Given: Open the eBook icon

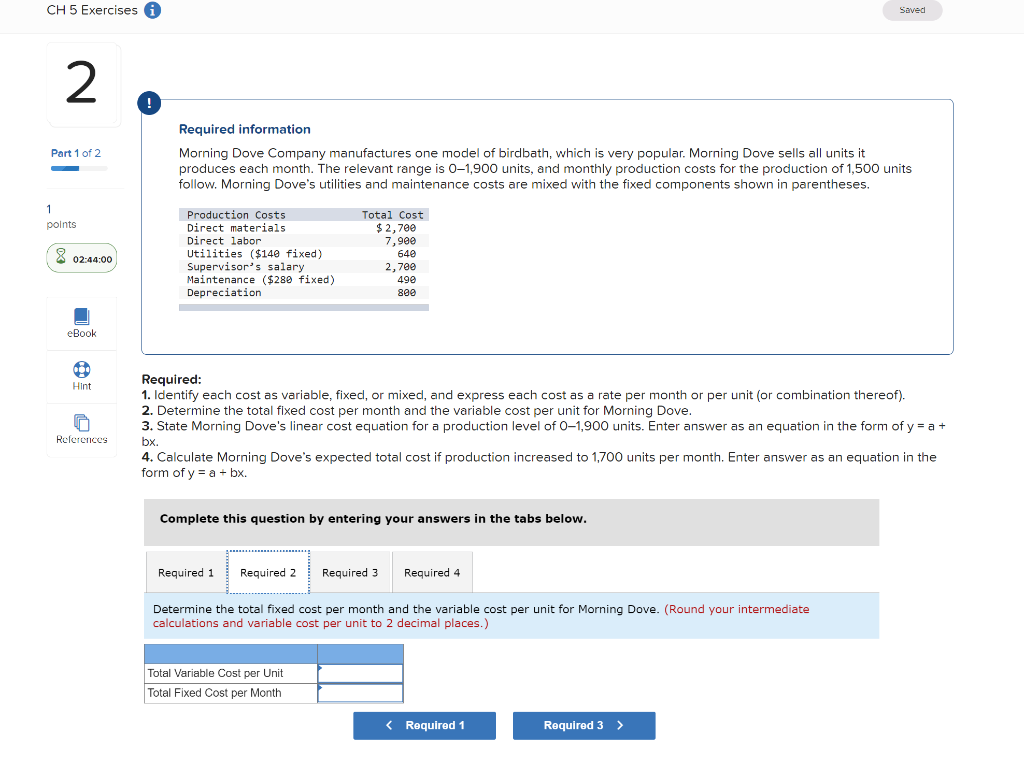Looking at the screenshot, I should click(x=82, y=316).
